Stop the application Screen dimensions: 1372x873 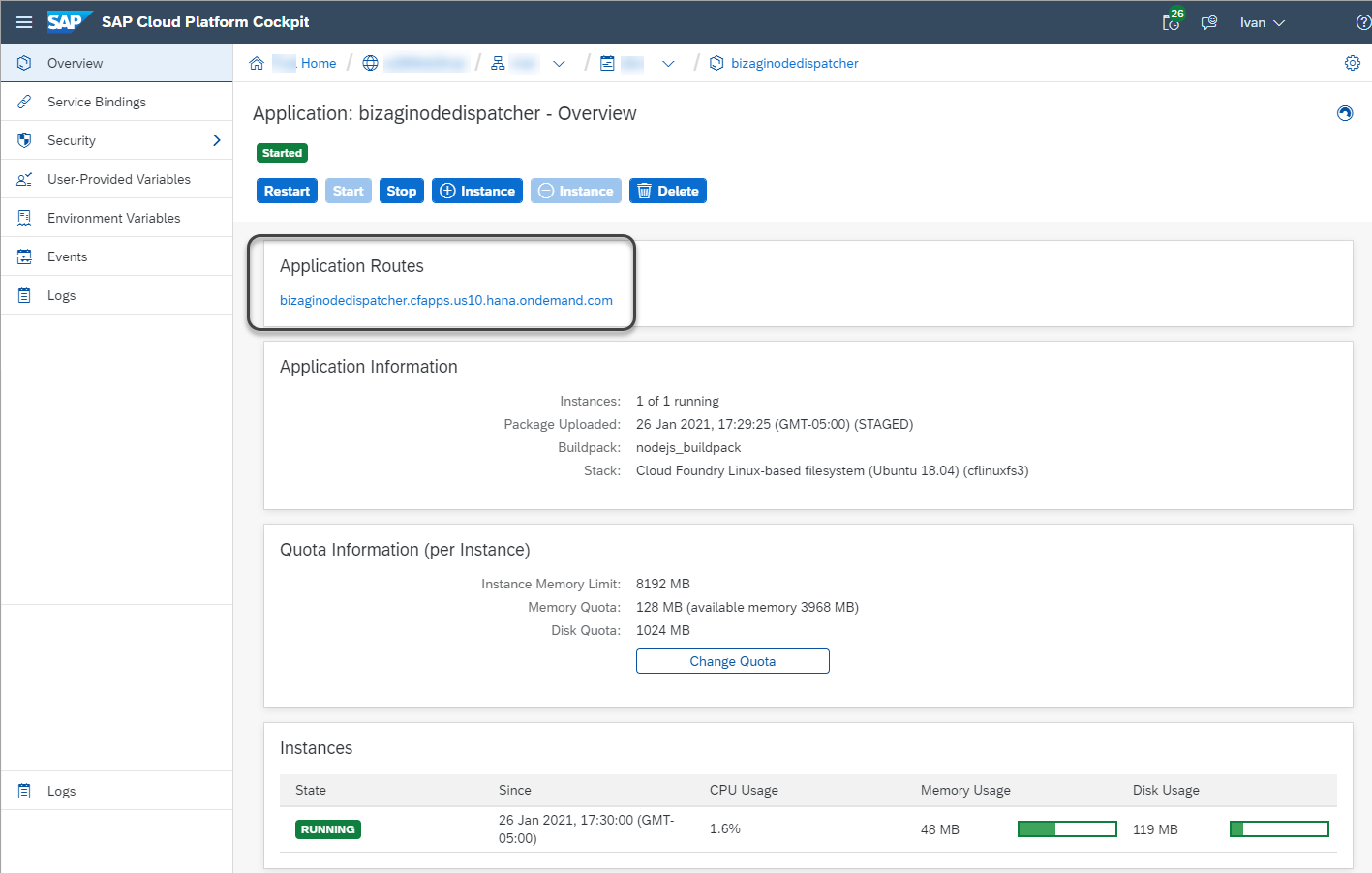coord(402,191)
